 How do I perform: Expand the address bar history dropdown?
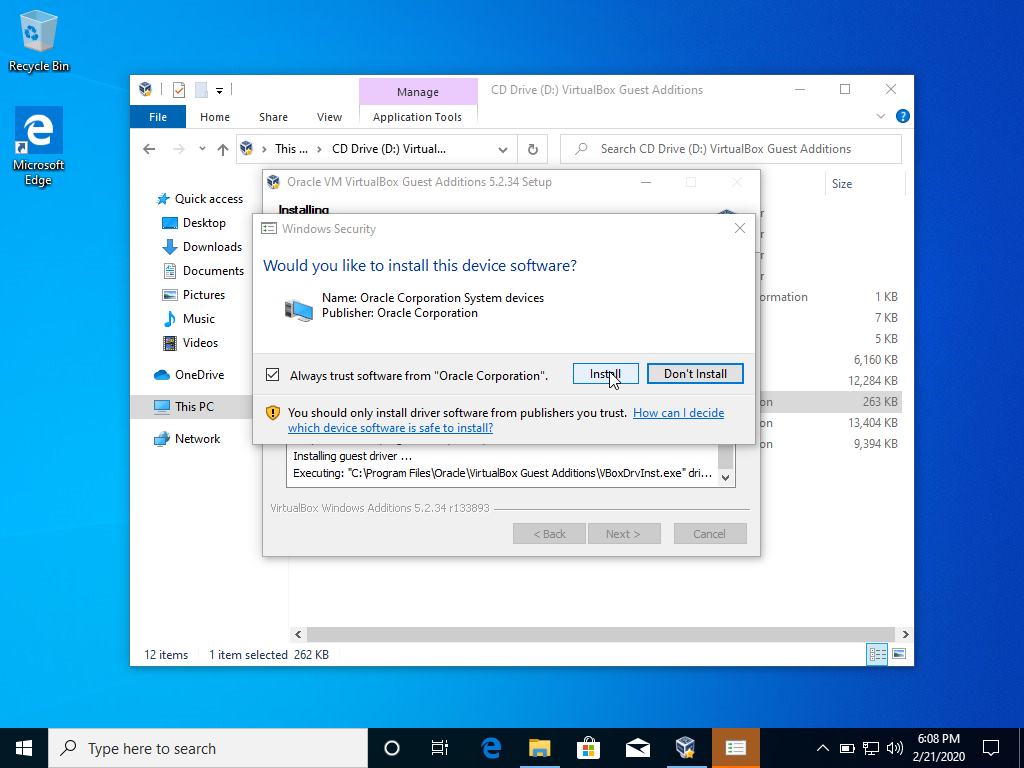(x=503, y=150)
